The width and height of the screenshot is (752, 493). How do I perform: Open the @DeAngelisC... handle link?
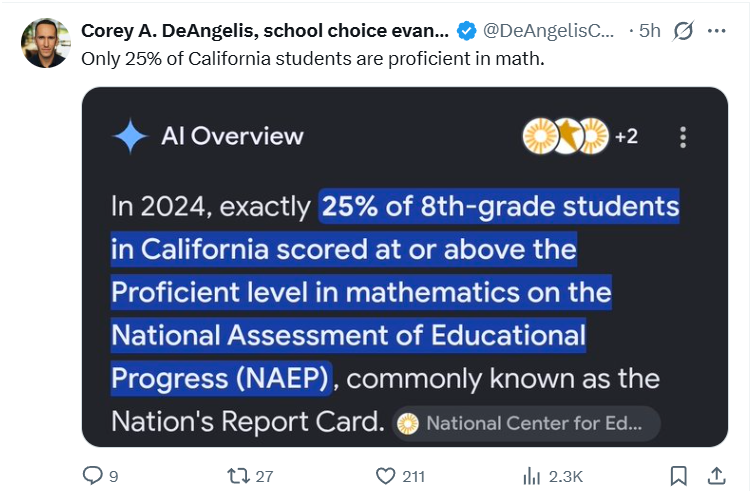tap(548, 31)
